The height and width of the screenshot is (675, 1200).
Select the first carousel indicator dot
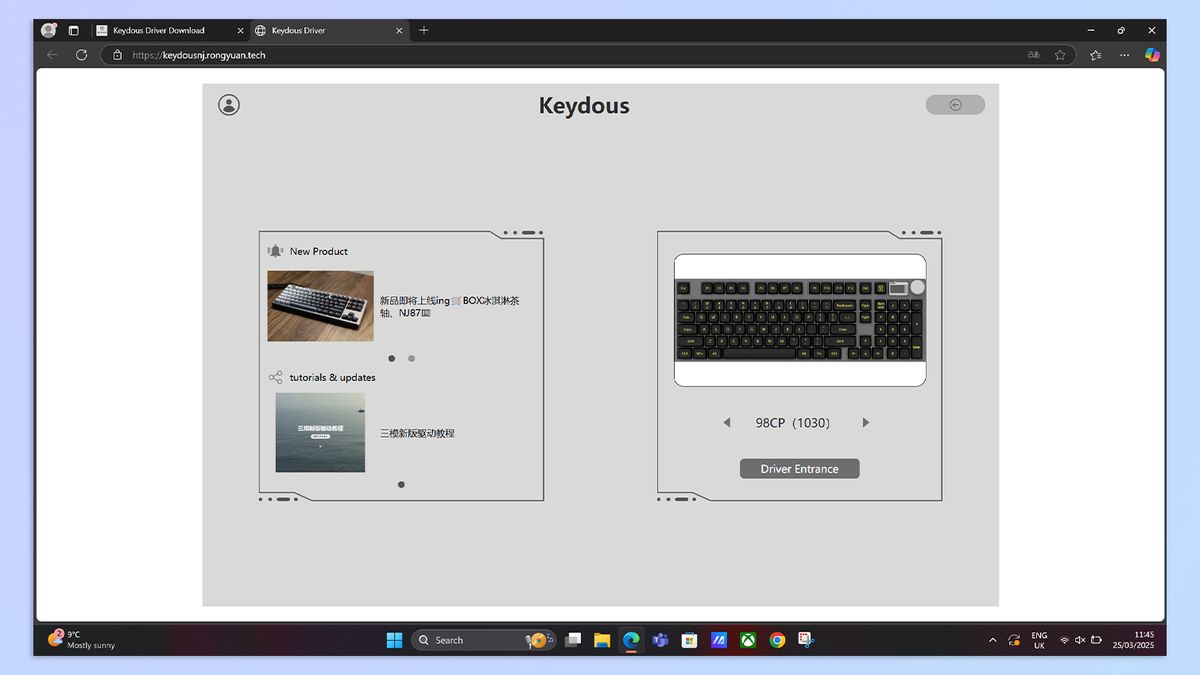(x=391, y=358)
